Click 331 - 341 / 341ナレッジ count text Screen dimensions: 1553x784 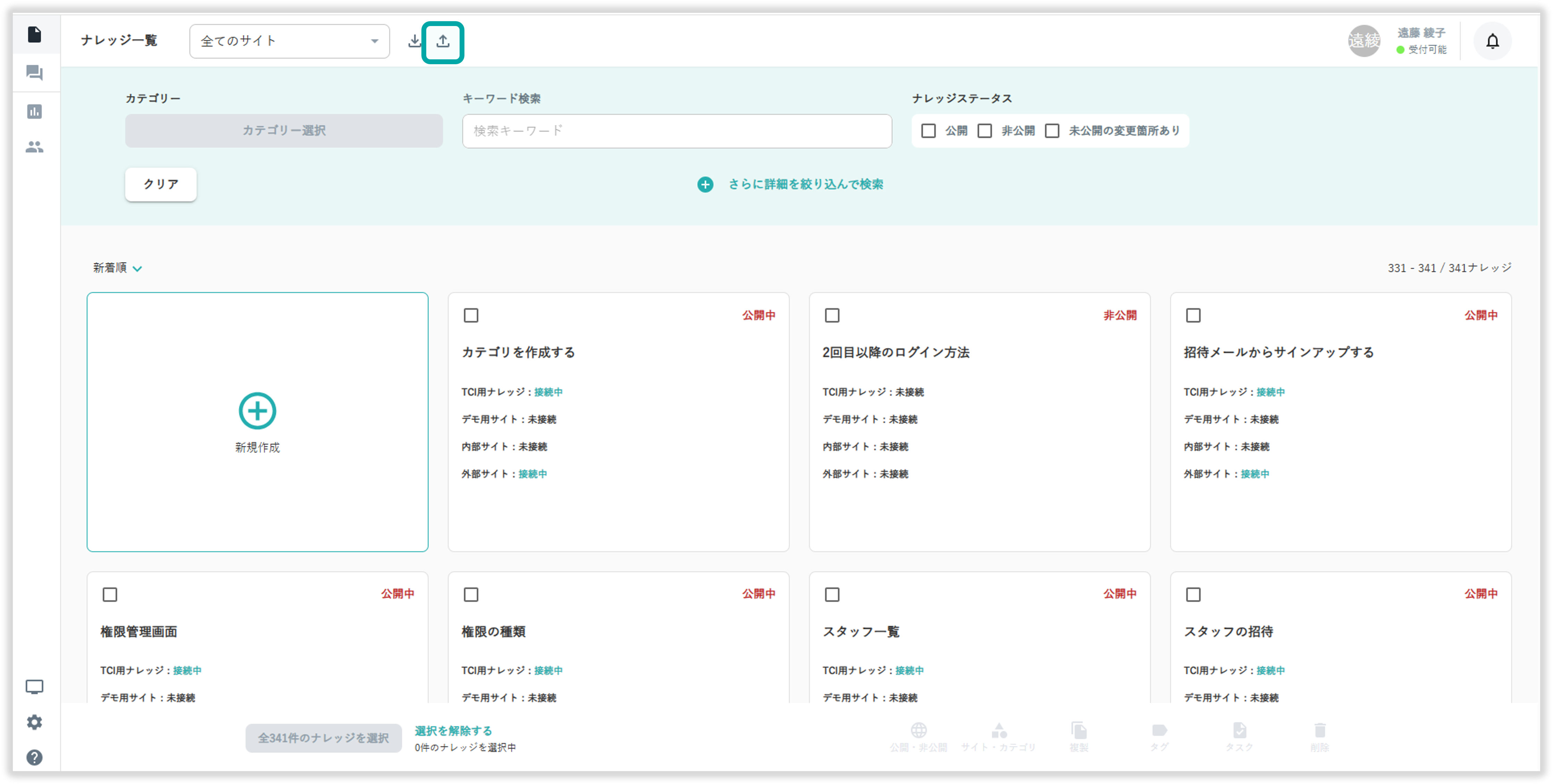pos(1449,268)
